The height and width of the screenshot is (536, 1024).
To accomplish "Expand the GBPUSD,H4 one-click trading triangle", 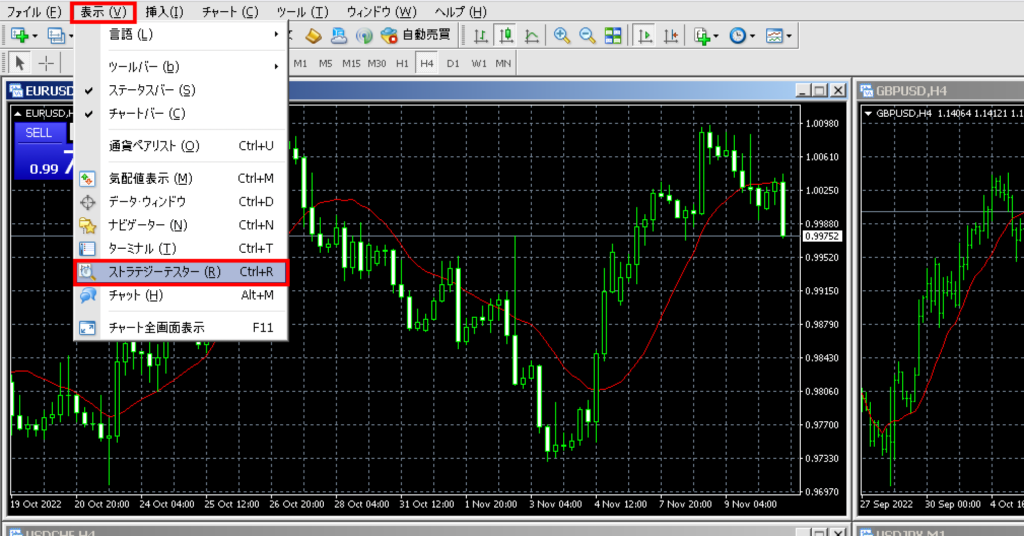I will pyautogui.click(x=868, y=114).
